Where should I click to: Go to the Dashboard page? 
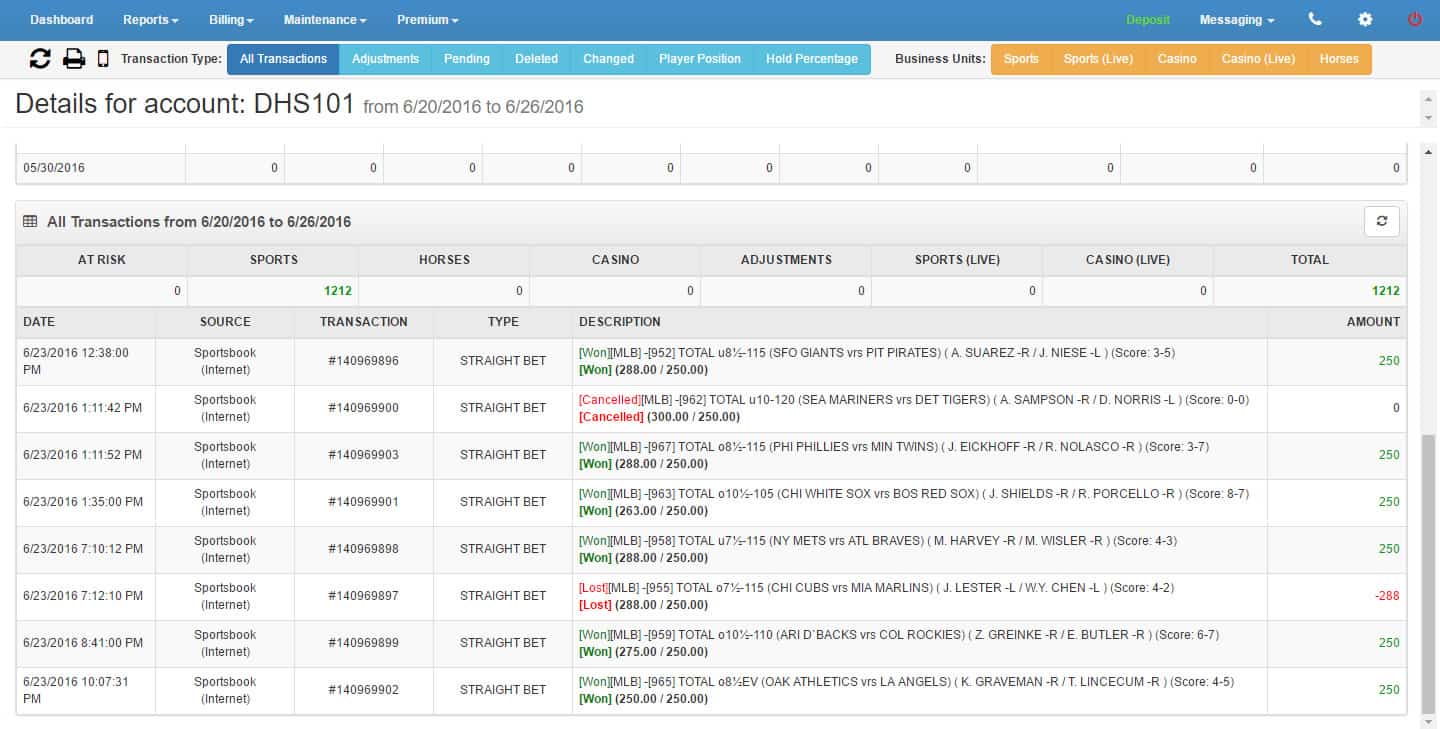(x=62, y=19)
